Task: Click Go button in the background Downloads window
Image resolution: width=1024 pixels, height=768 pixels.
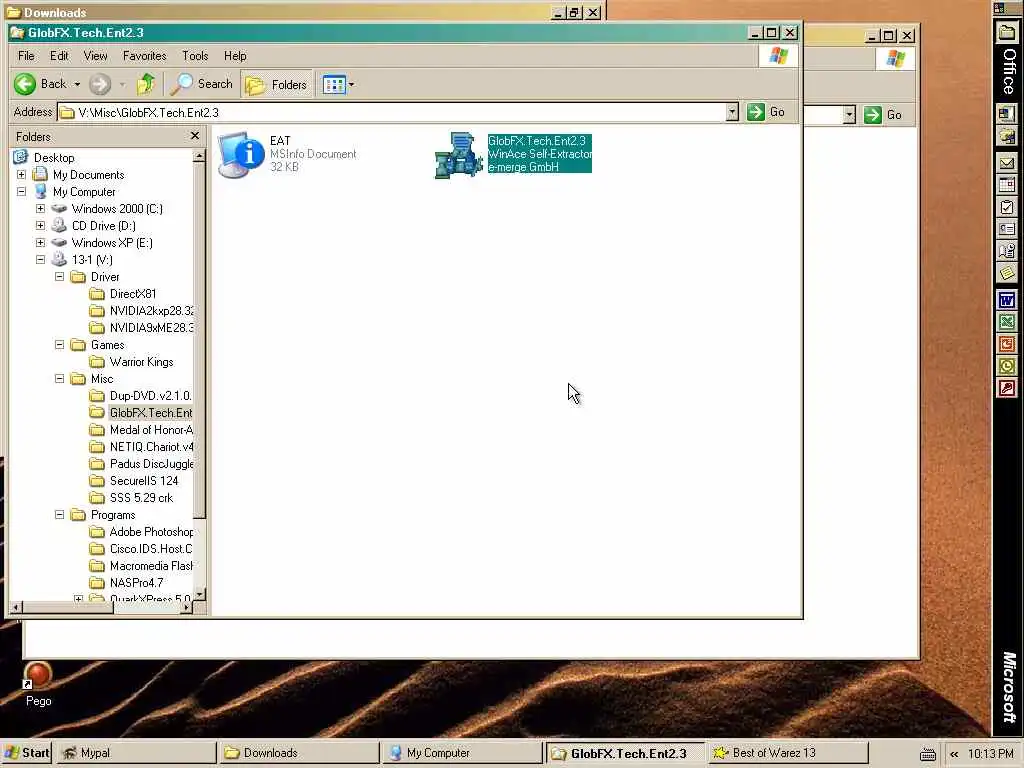Action: pyautogui.click(x=883, y=115)
